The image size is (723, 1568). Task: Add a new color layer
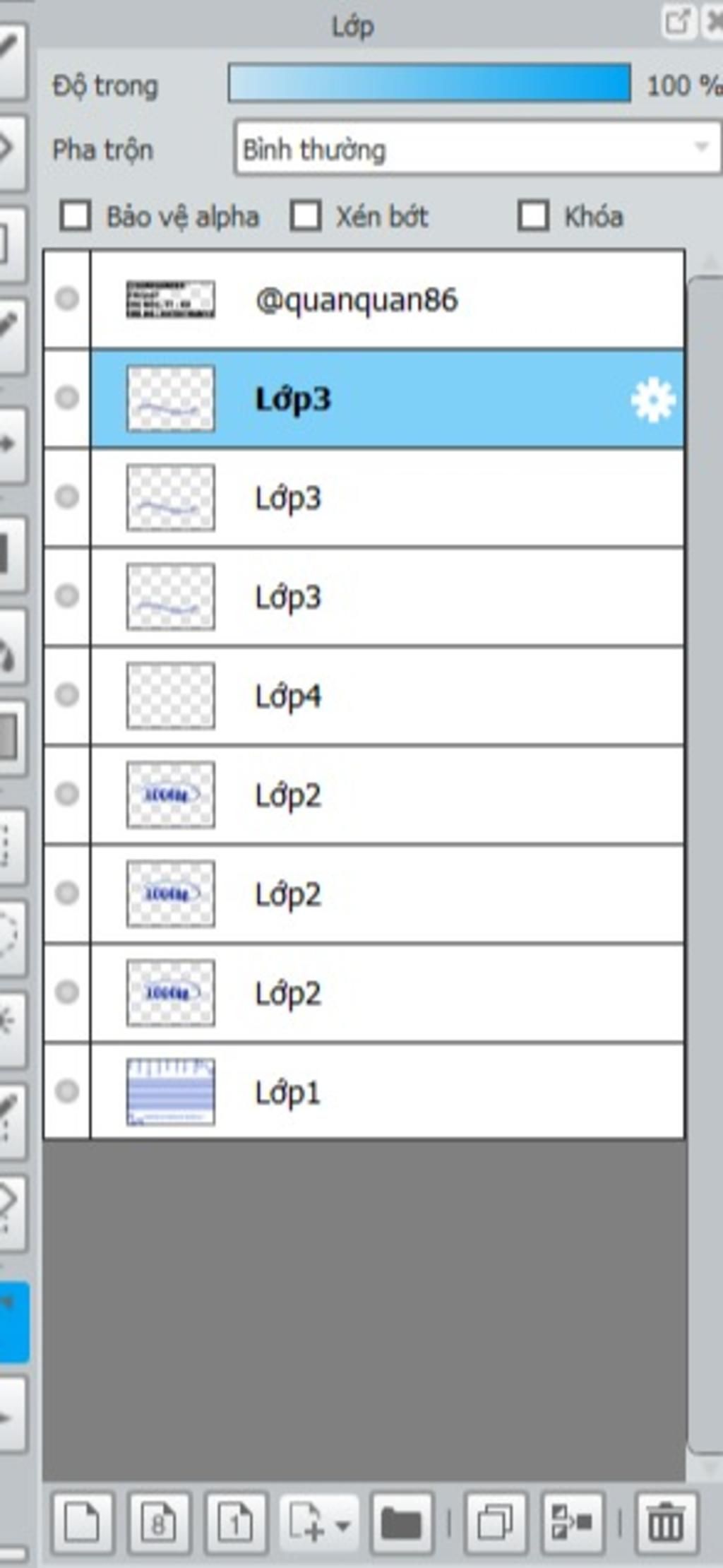83,1523
